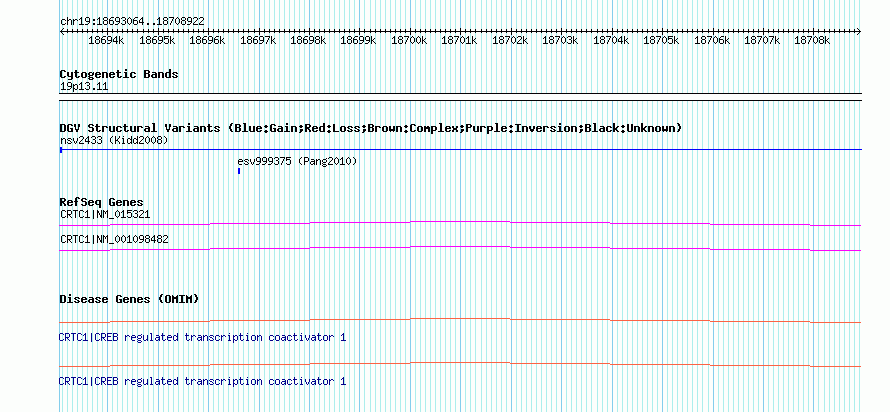Open the CRTC1|NM_015321 transcript label
890x412 pixels.
pyautogui.click(x=105, y=215)
